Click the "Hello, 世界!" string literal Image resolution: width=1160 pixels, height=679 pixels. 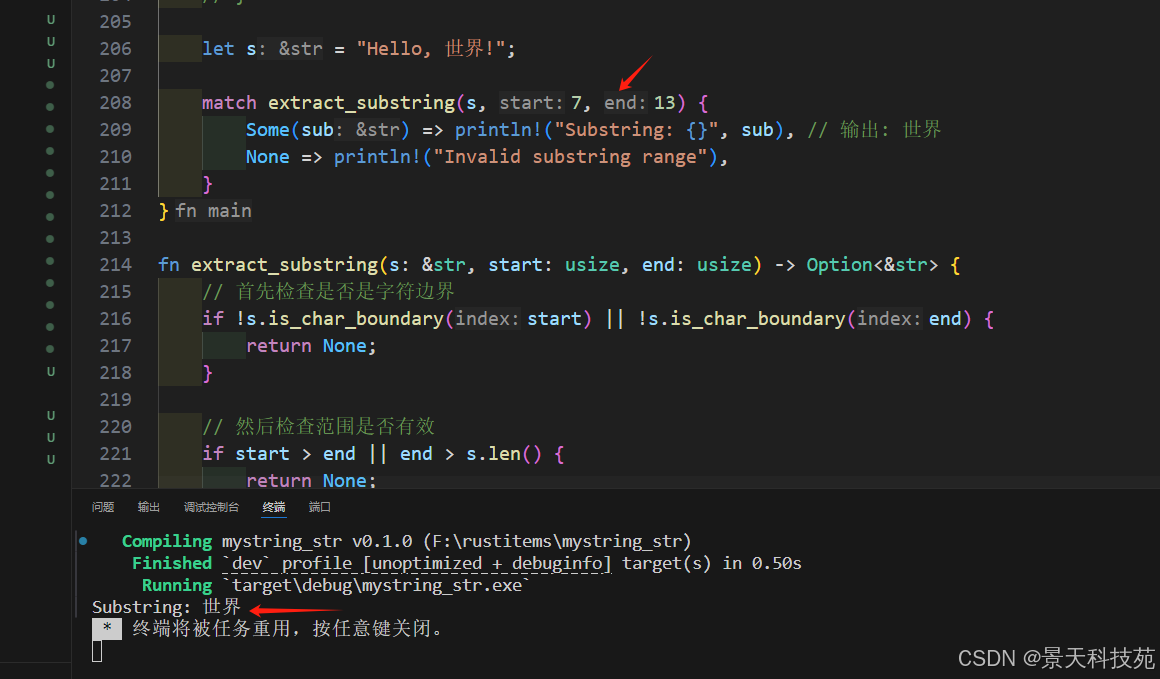[431, 49]
